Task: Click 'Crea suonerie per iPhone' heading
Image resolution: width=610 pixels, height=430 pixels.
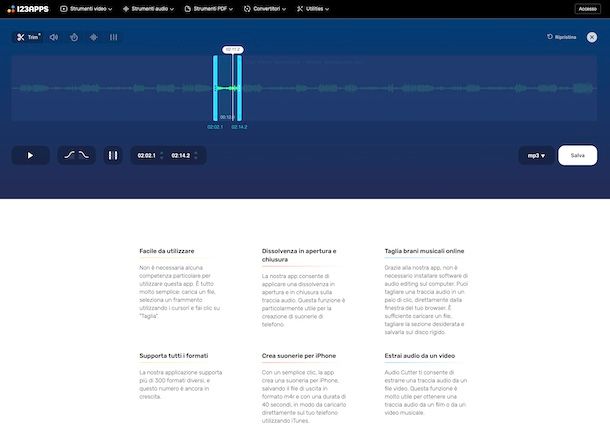Action: (x=299, y=356)
